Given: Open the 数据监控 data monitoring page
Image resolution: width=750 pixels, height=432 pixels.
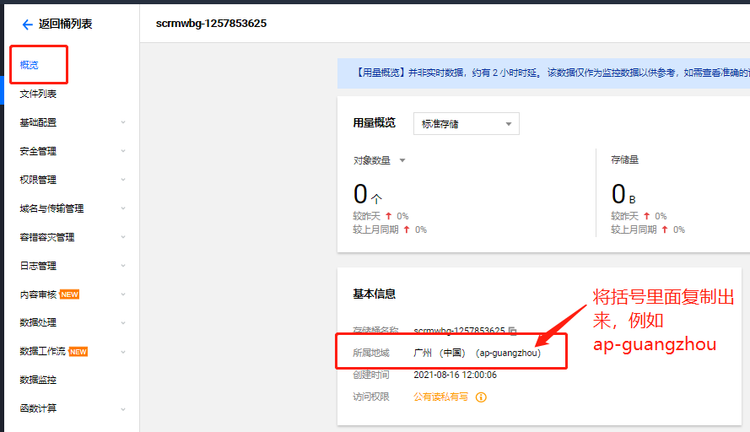Looking at the screenshot, I should [x=38, y=380].
